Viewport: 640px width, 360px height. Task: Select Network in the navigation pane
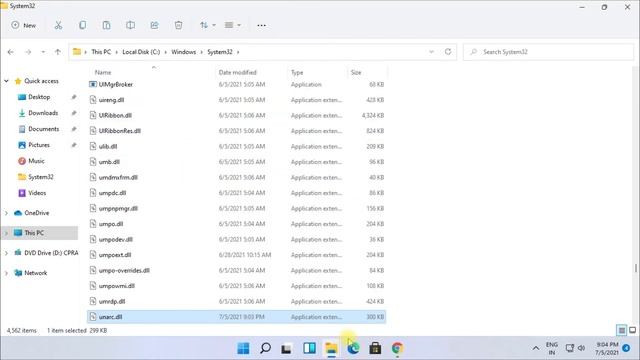(36, 273)
